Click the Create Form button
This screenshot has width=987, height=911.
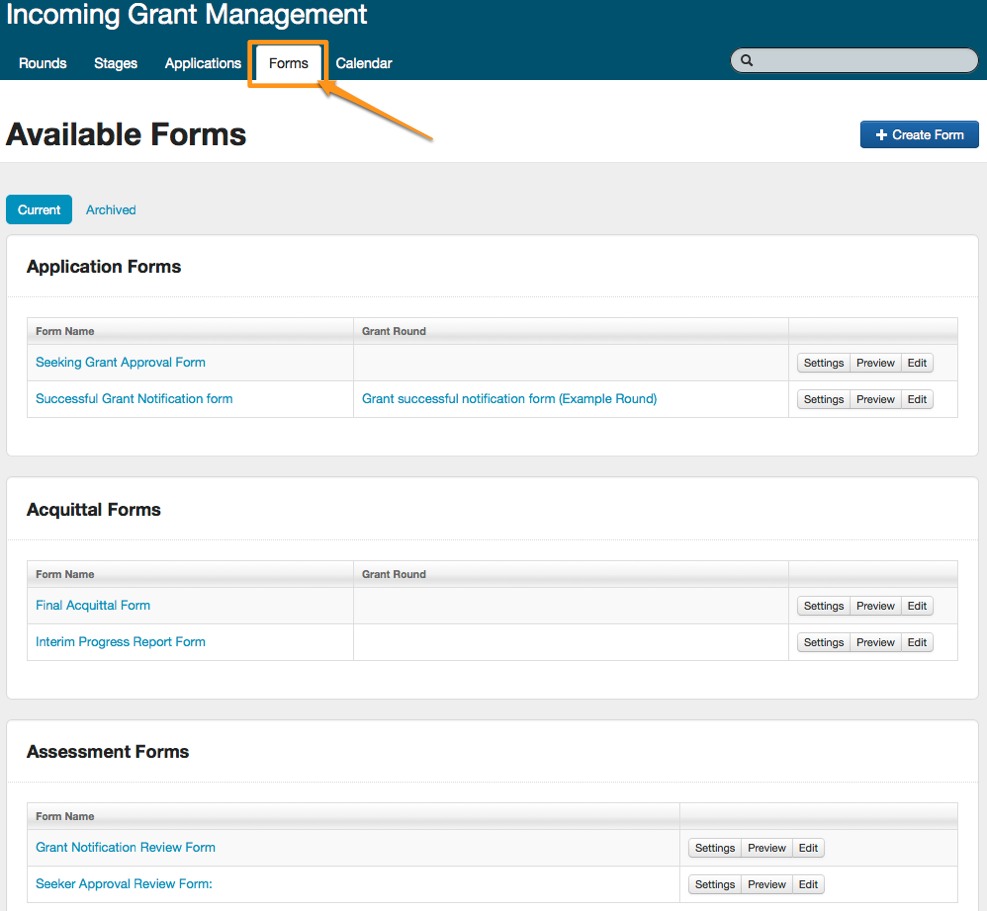point(919,135)
